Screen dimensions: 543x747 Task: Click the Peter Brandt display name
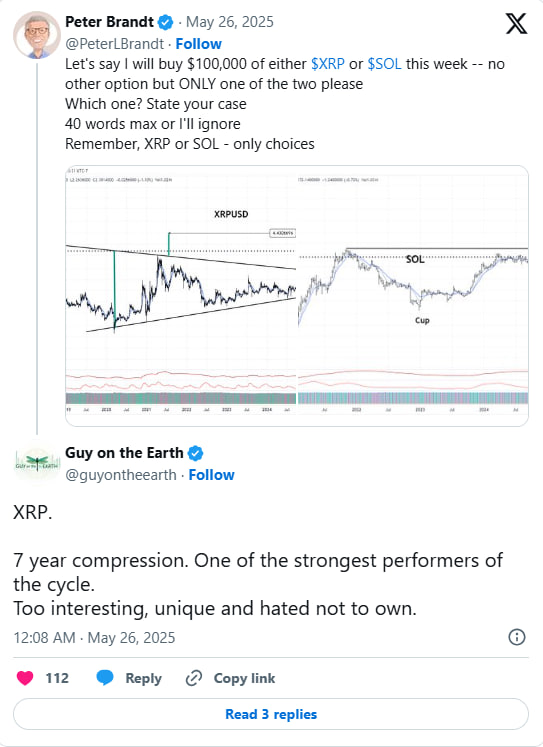[x=110, y=22]
